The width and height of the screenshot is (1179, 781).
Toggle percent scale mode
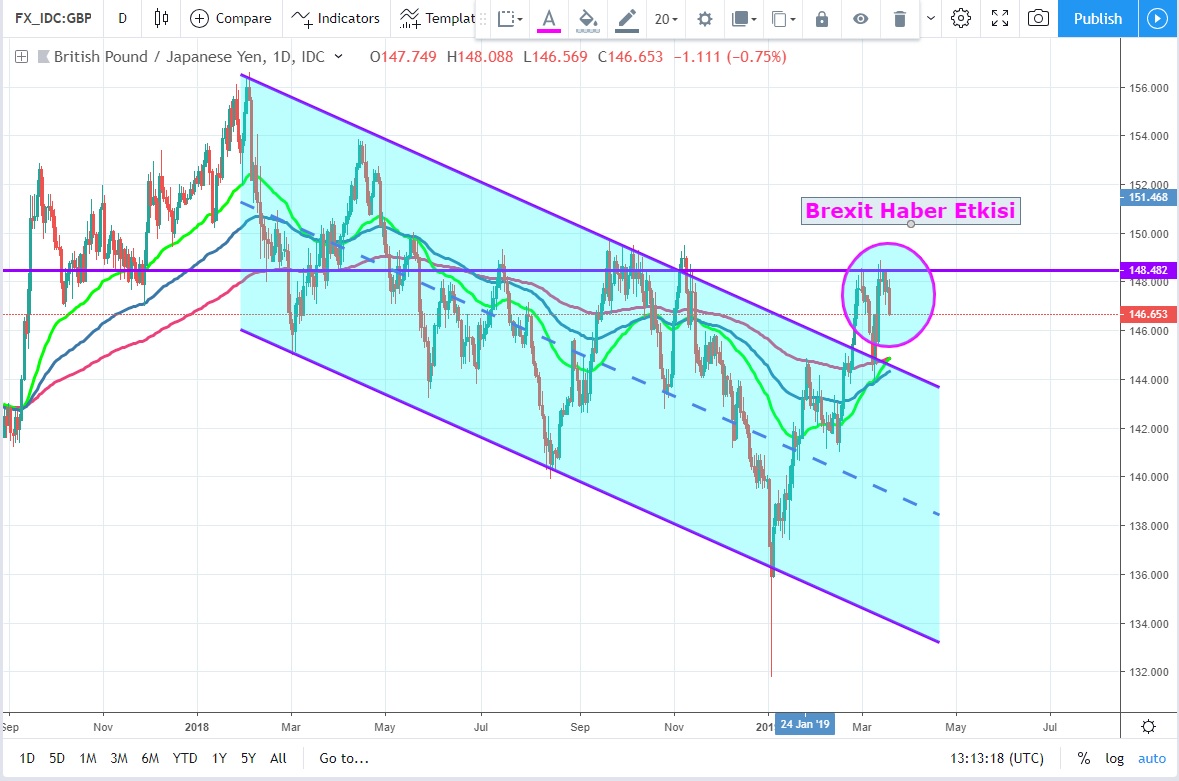click(x=1084, y=758)
